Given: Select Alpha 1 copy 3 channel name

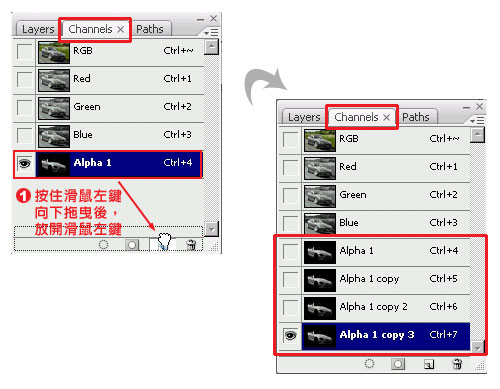Looking at the screenshot, I should (377, 335).
